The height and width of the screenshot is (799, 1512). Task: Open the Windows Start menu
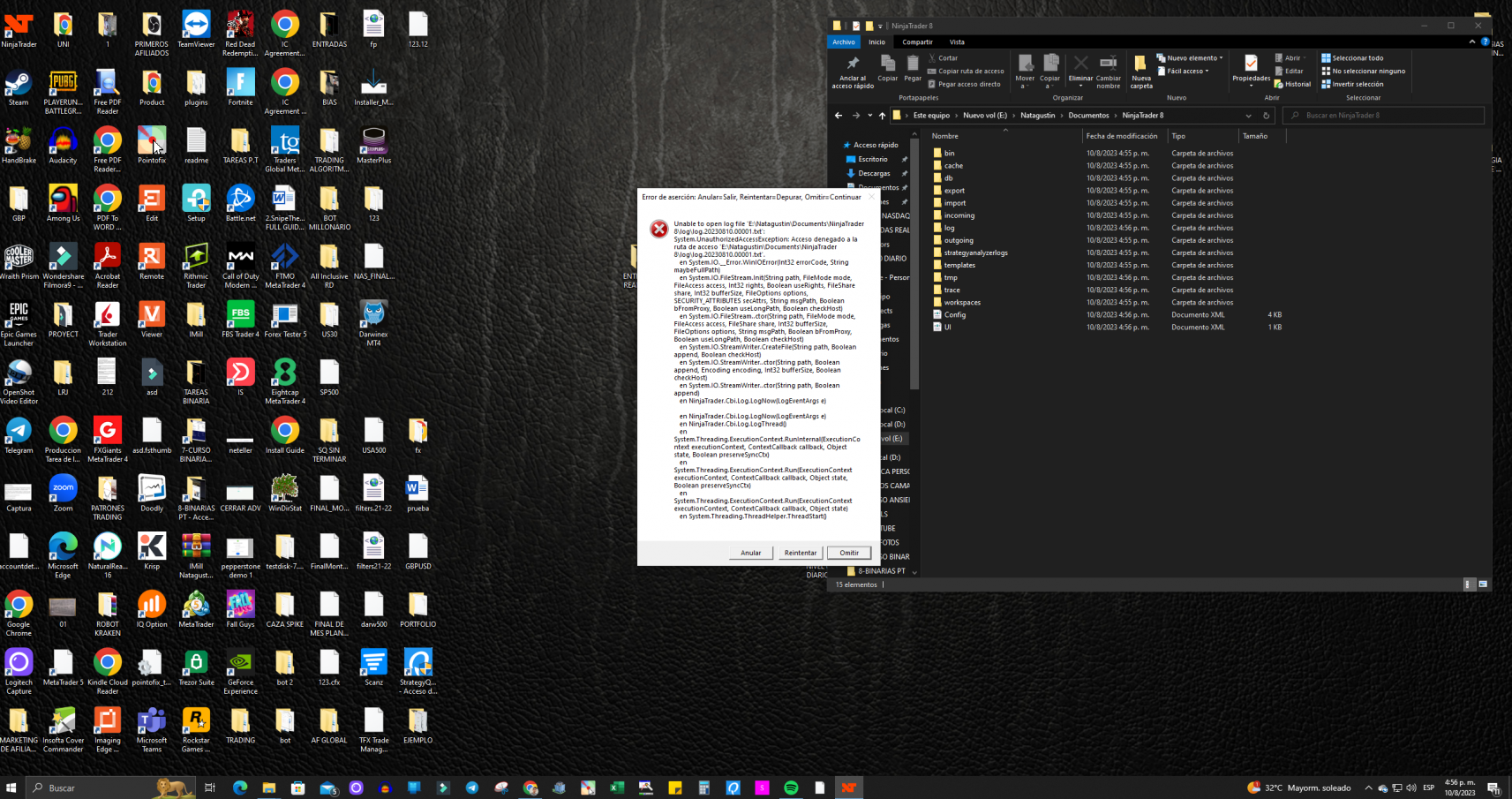(x=11, y=788)
